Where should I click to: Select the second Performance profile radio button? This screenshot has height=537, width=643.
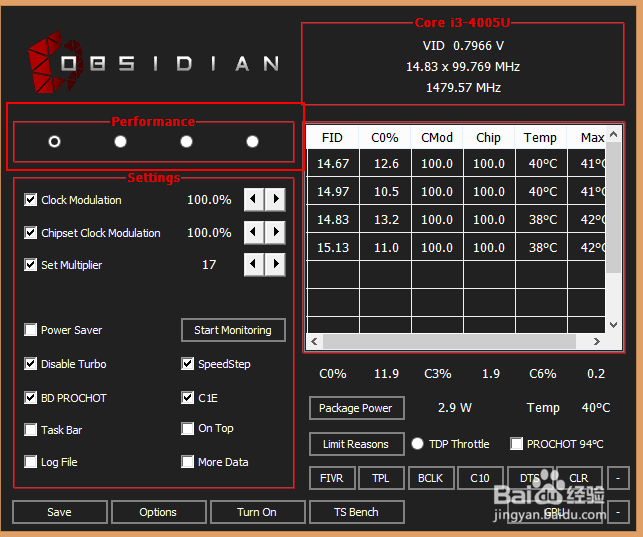click(120, 141)
